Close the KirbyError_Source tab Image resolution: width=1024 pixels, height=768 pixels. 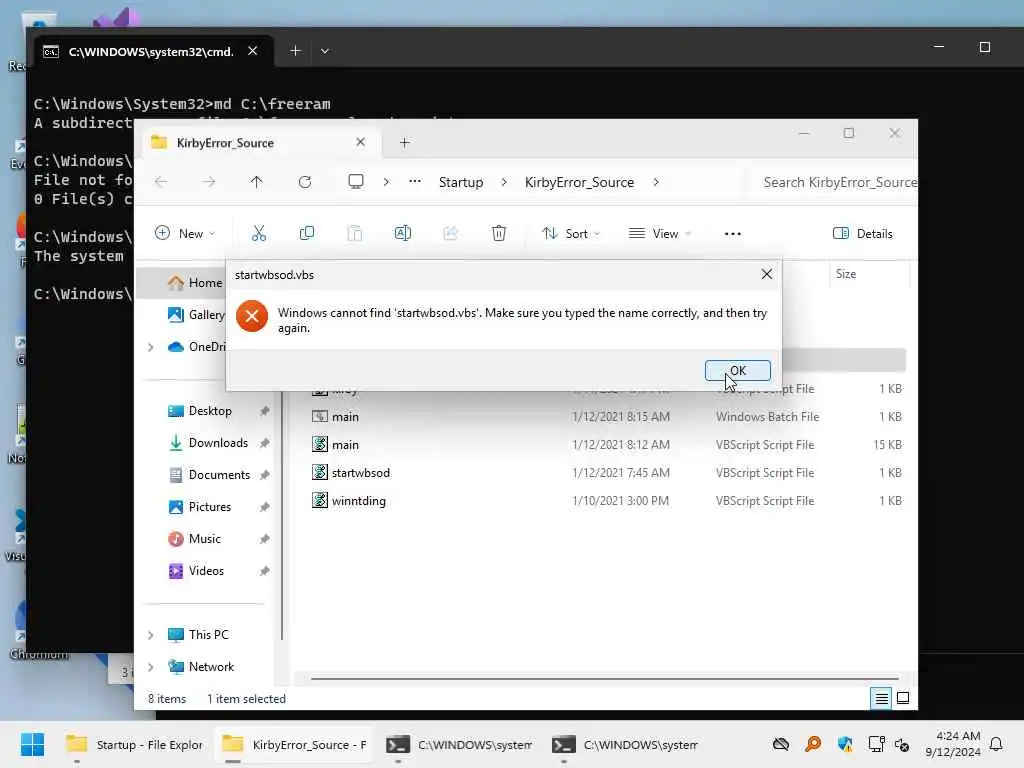tap(360, 142)
